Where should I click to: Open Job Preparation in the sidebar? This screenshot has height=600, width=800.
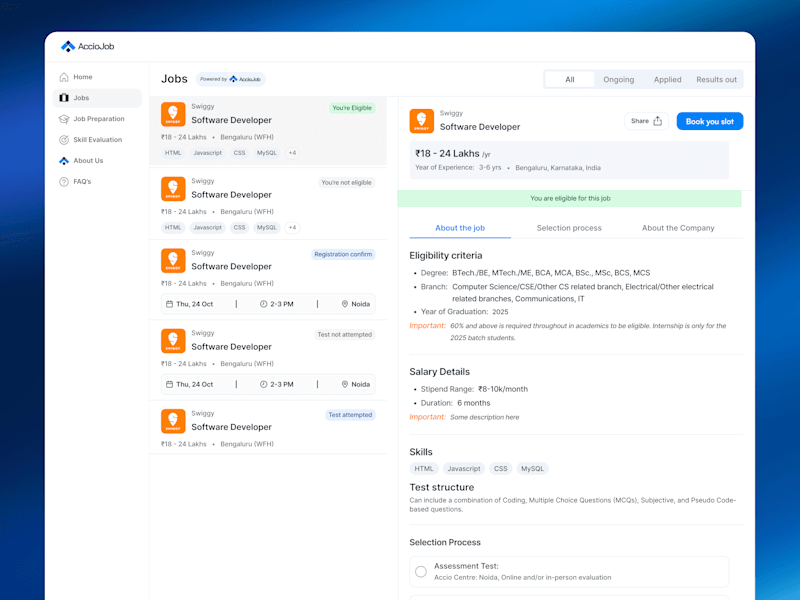97,119
